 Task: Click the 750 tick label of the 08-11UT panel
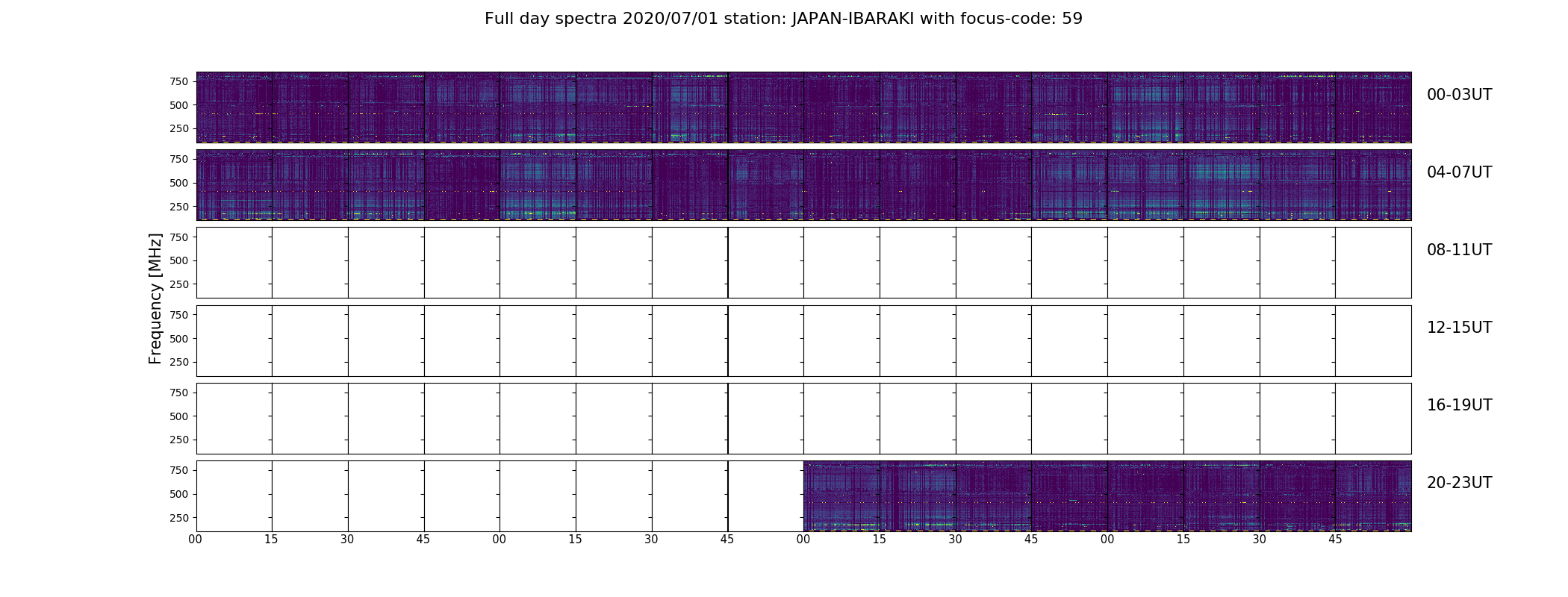pos(179,237)
